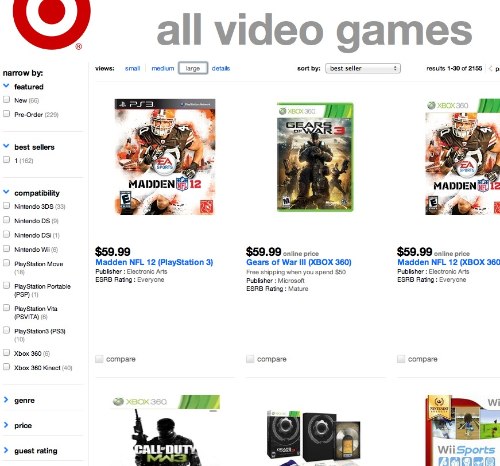
Task: Check the Pre-Order filter checkbox
Action: coord(6,114)
